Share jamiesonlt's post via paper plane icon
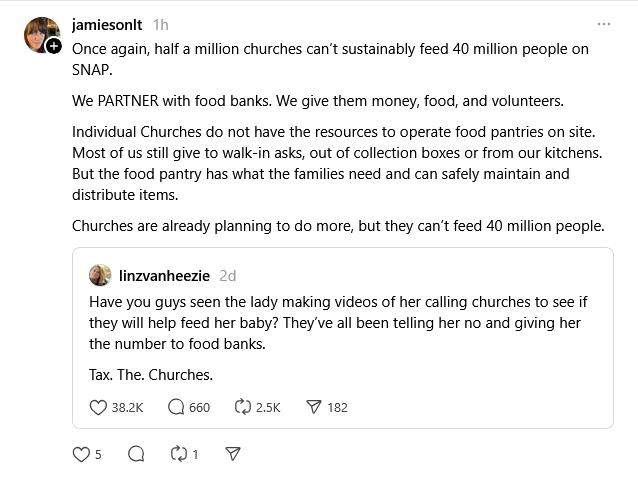The width and height of the screenshot is (638, 479). tap(233, 454)
